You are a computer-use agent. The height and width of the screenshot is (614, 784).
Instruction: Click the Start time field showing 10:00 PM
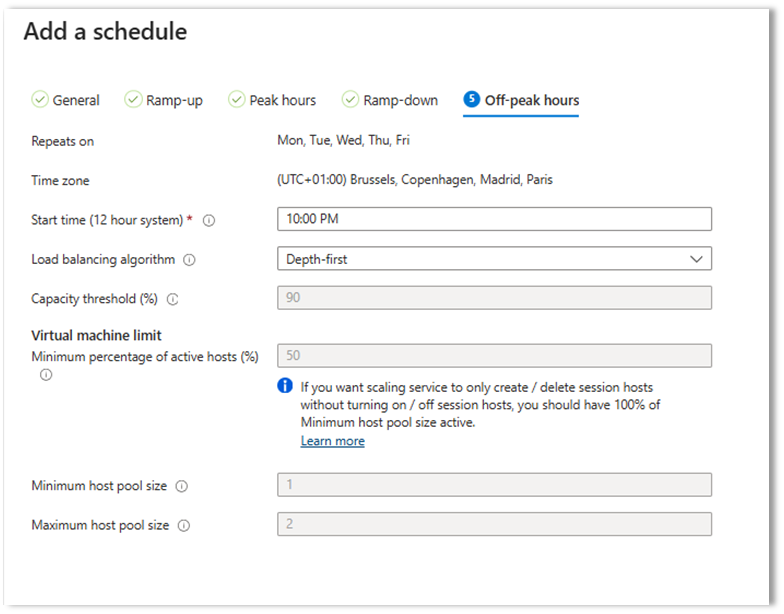pyautogui.click(x=493, y=219)
